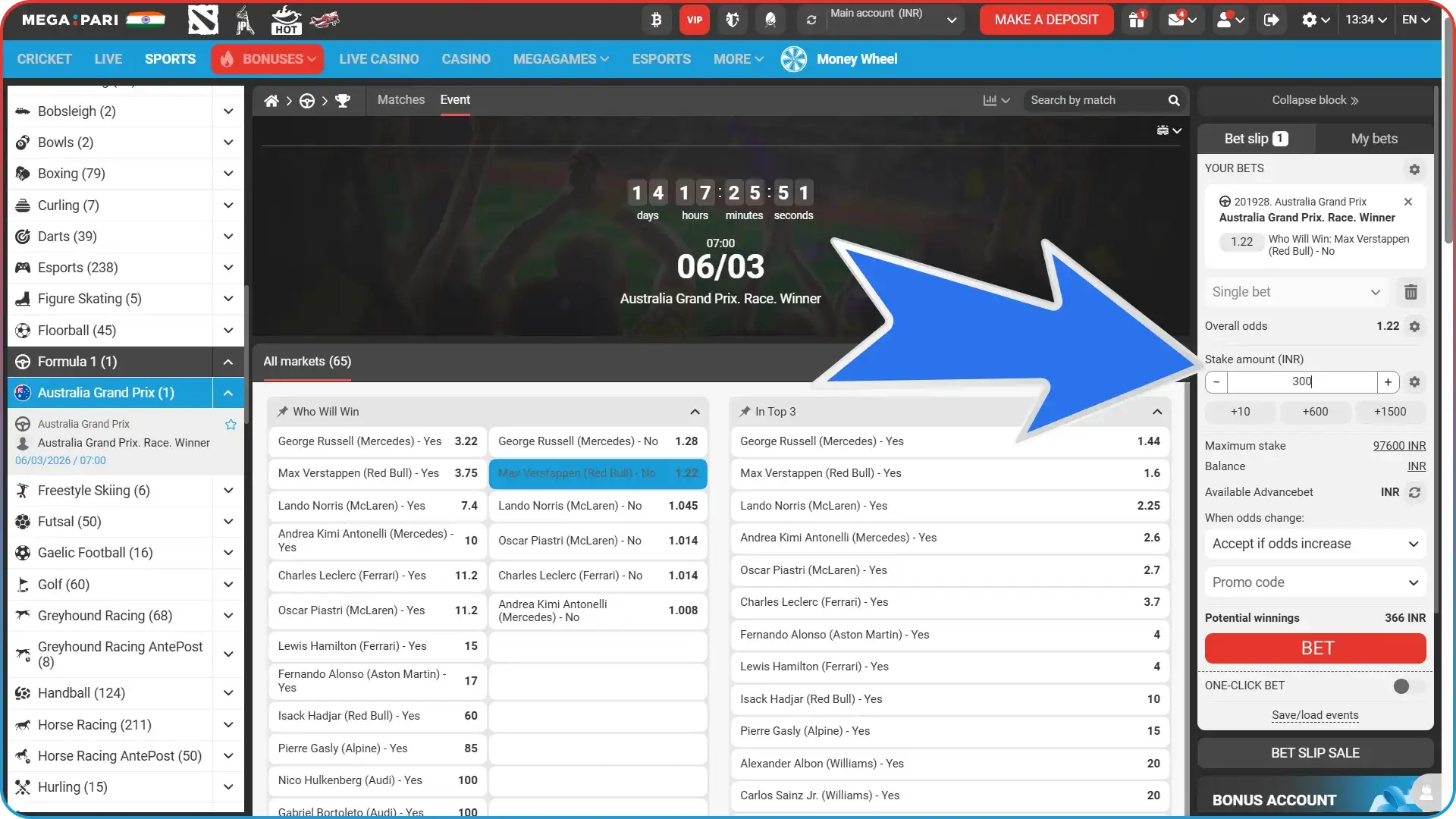Click the Collapse block button
1456x819 pixels.
click(1315, 100)
